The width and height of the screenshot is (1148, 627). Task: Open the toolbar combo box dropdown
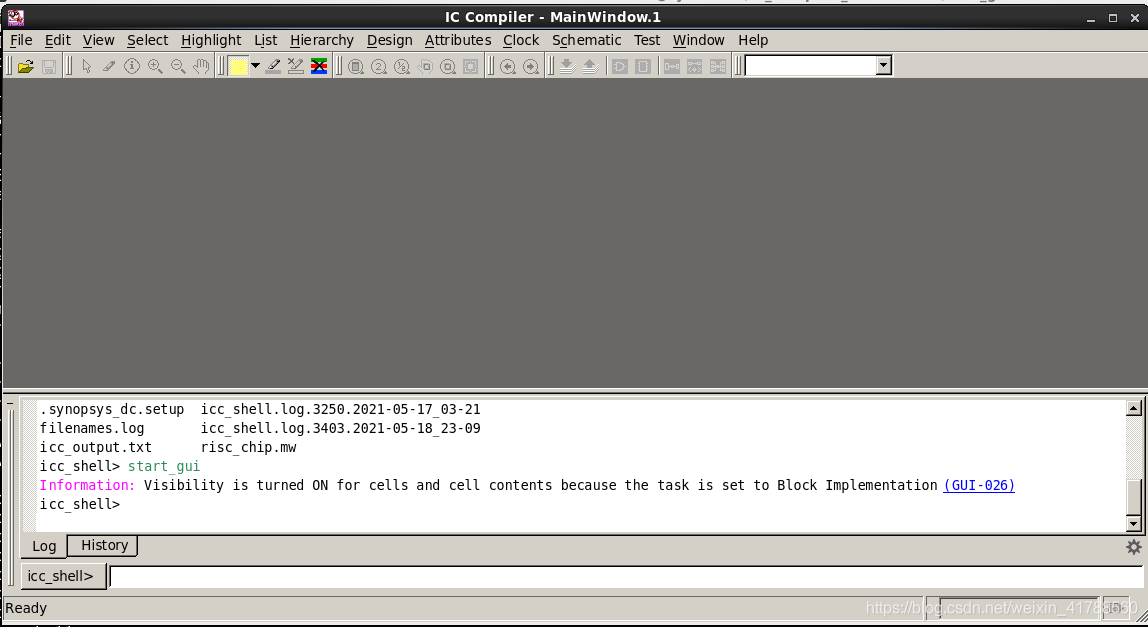point(884,65)
